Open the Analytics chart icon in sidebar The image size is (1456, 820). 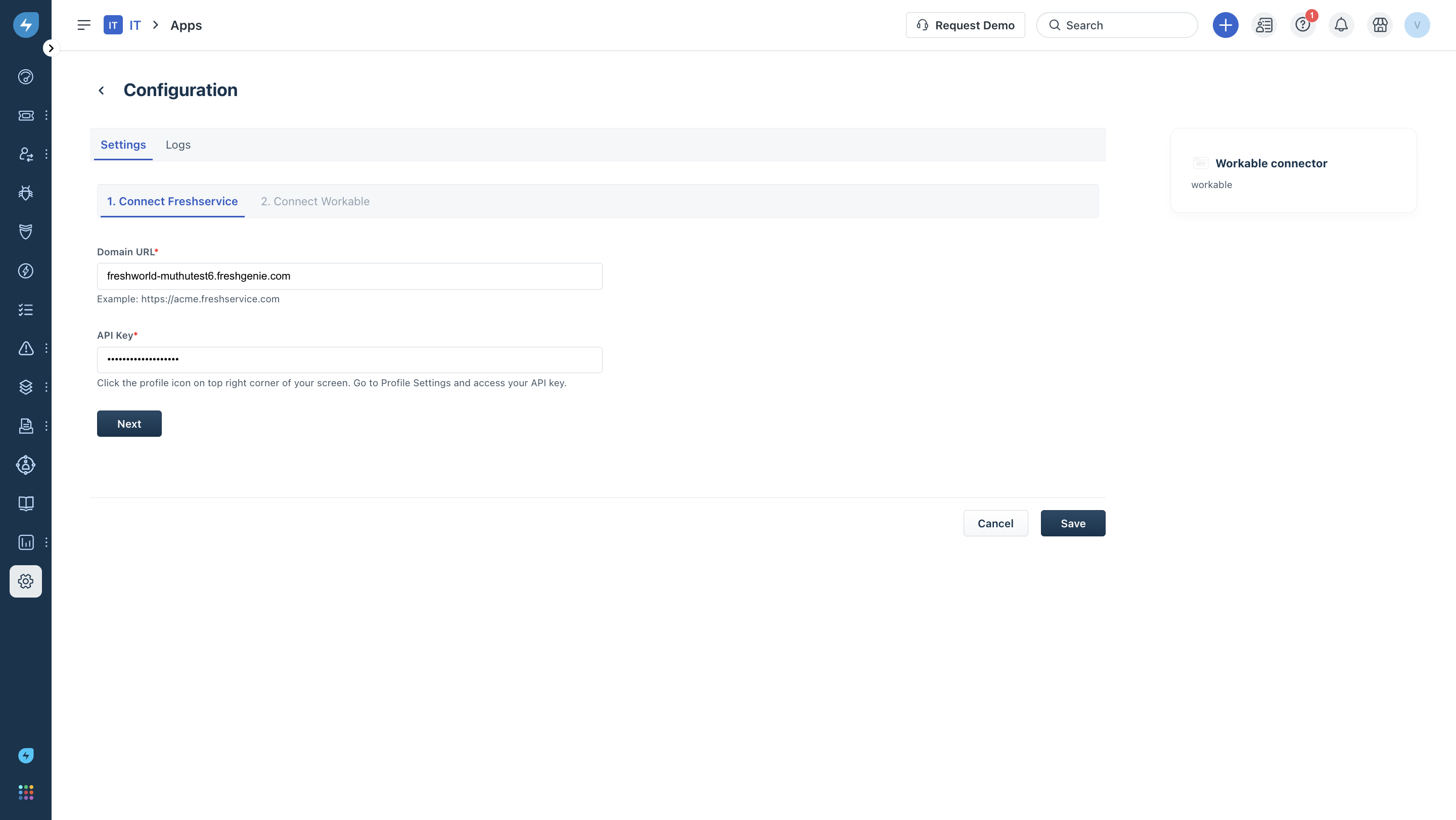tap(26, 542)
